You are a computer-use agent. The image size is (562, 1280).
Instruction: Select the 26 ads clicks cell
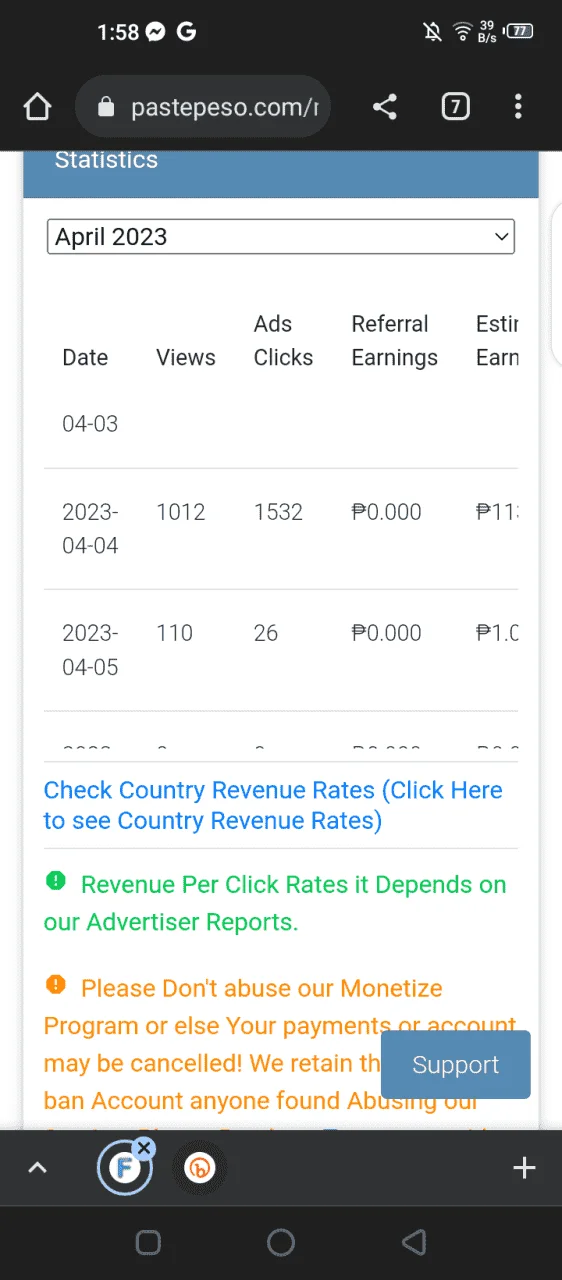(266, 633)
